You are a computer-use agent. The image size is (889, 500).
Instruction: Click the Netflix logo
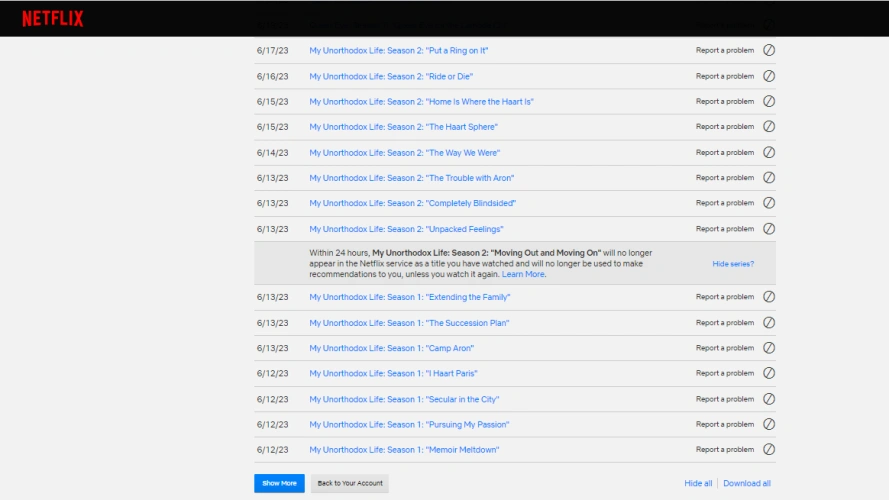click(x=52, y=18)
